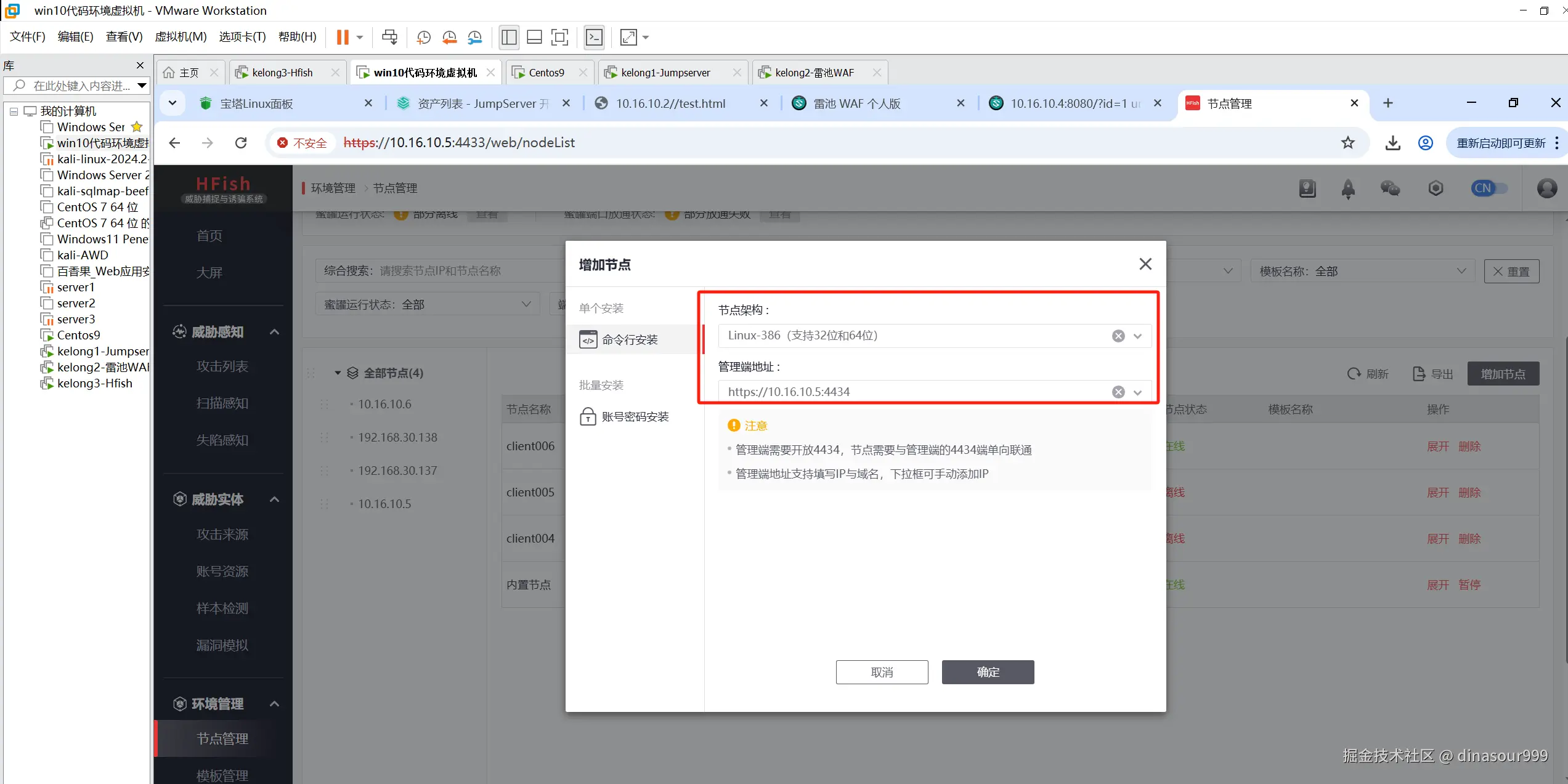
Task: Open the 管理端地址 dropdown arrow
Action: [1138, 392]
